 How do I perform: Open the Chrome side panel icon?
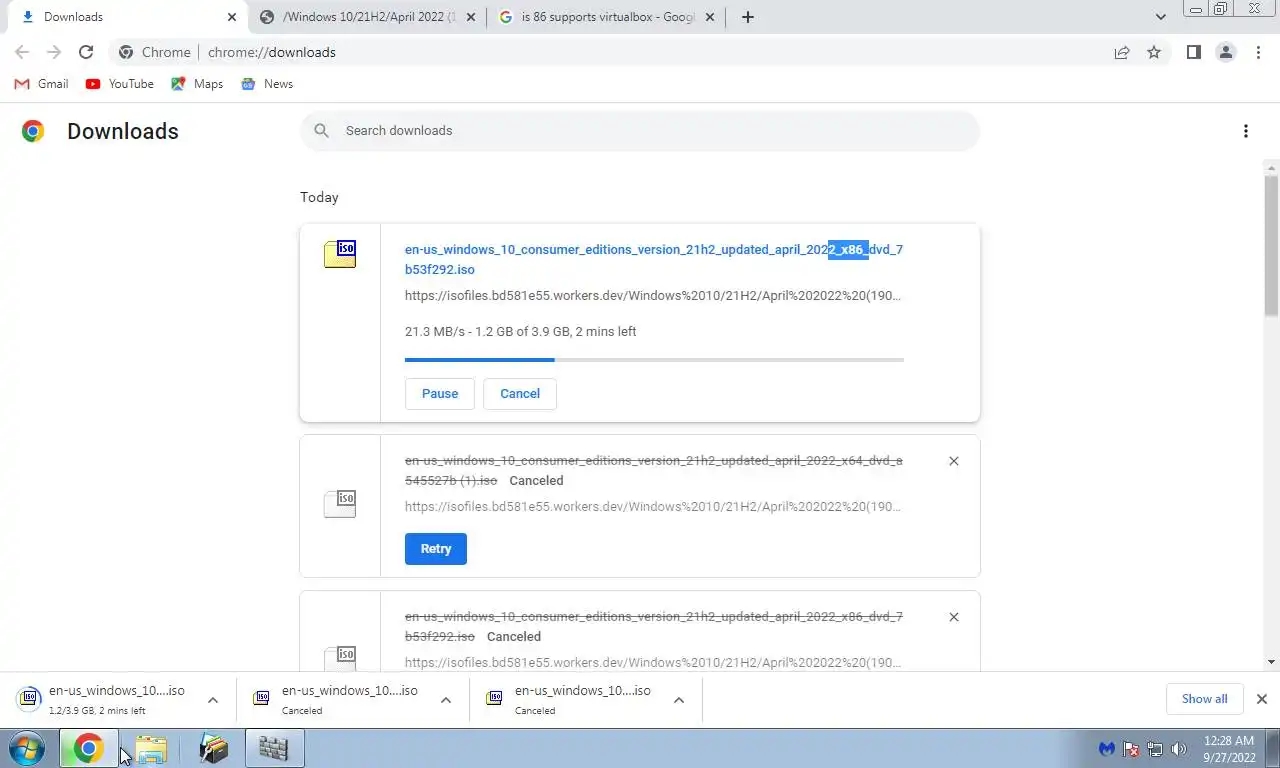[1193, 52]
